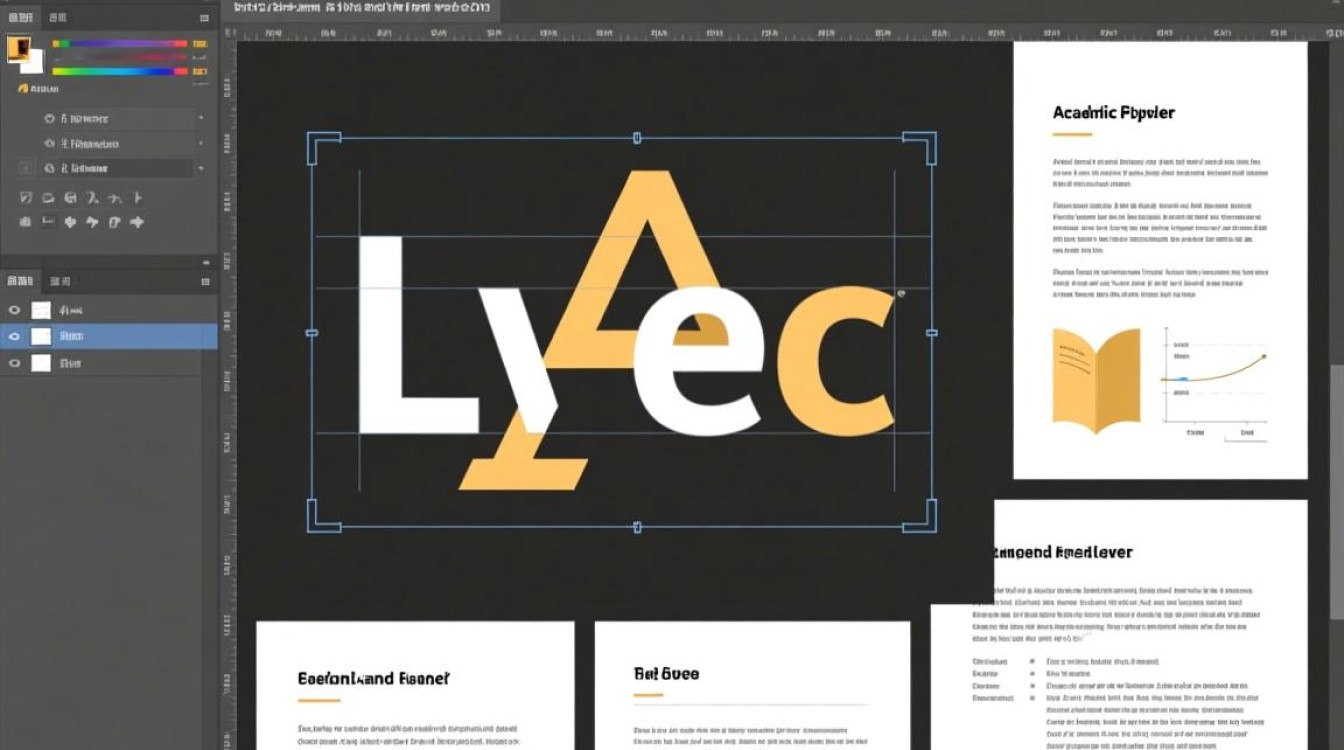The width and height of the screenshot is (1344, 750).
Task: Click the right-pointing arrow ending the second tool row
Action: click(137, 222)
